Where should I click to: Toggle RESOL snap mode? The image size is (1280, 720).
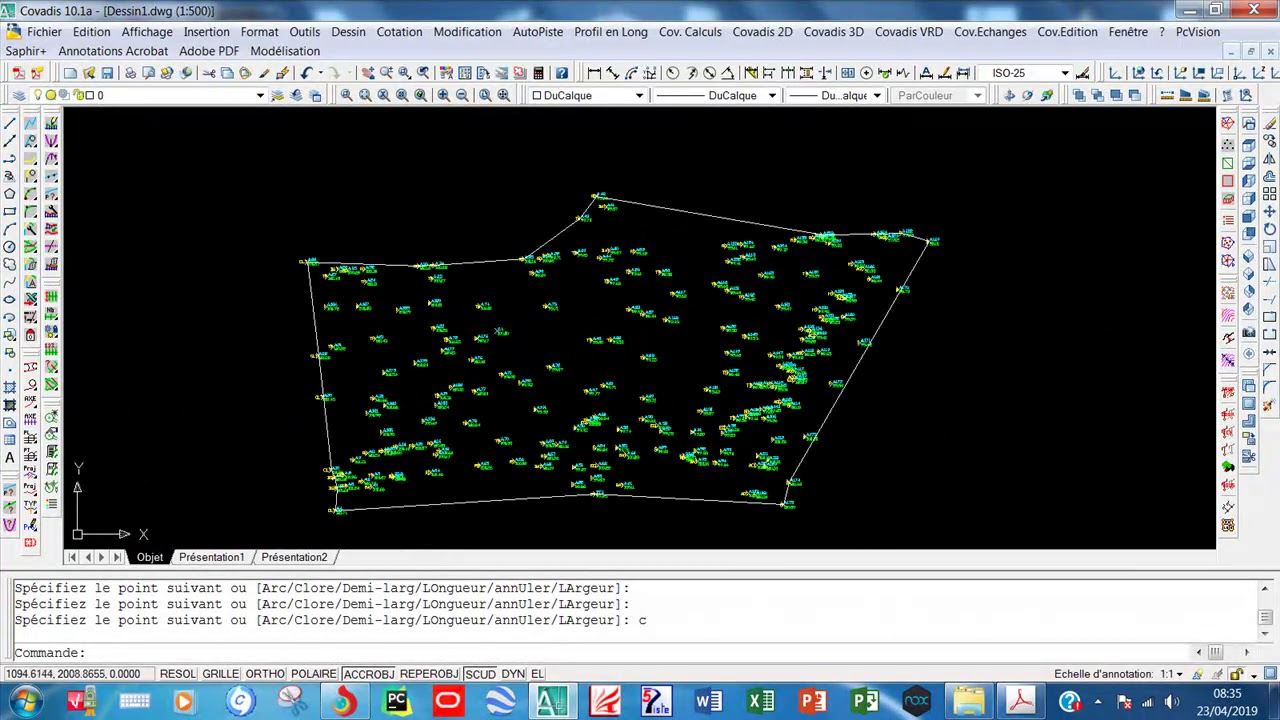(x=178, y=674)
